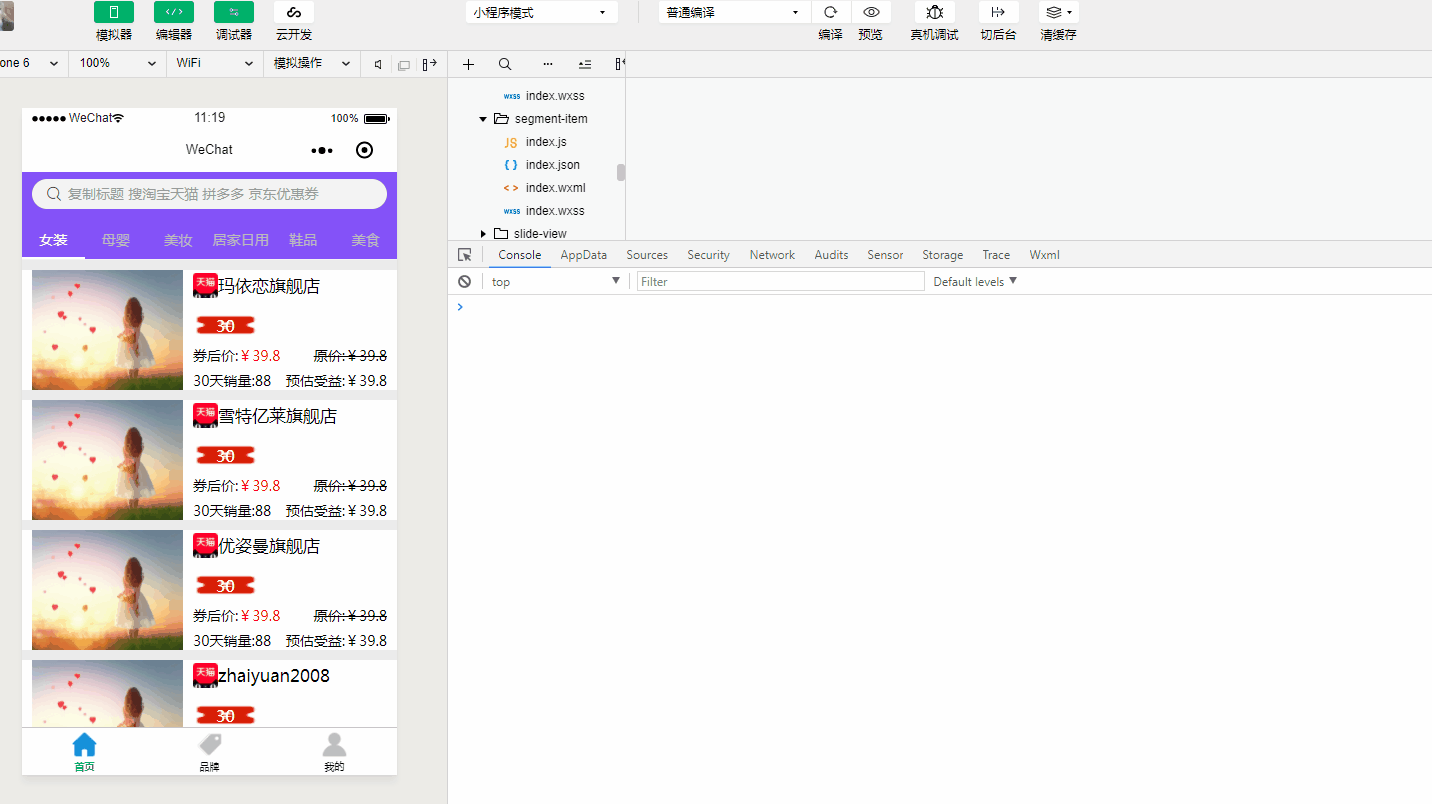Toggle the 编辑器 editor panel
This screenshot has height=804, width=1432.
pyautogui.click(x=173, y=12)
